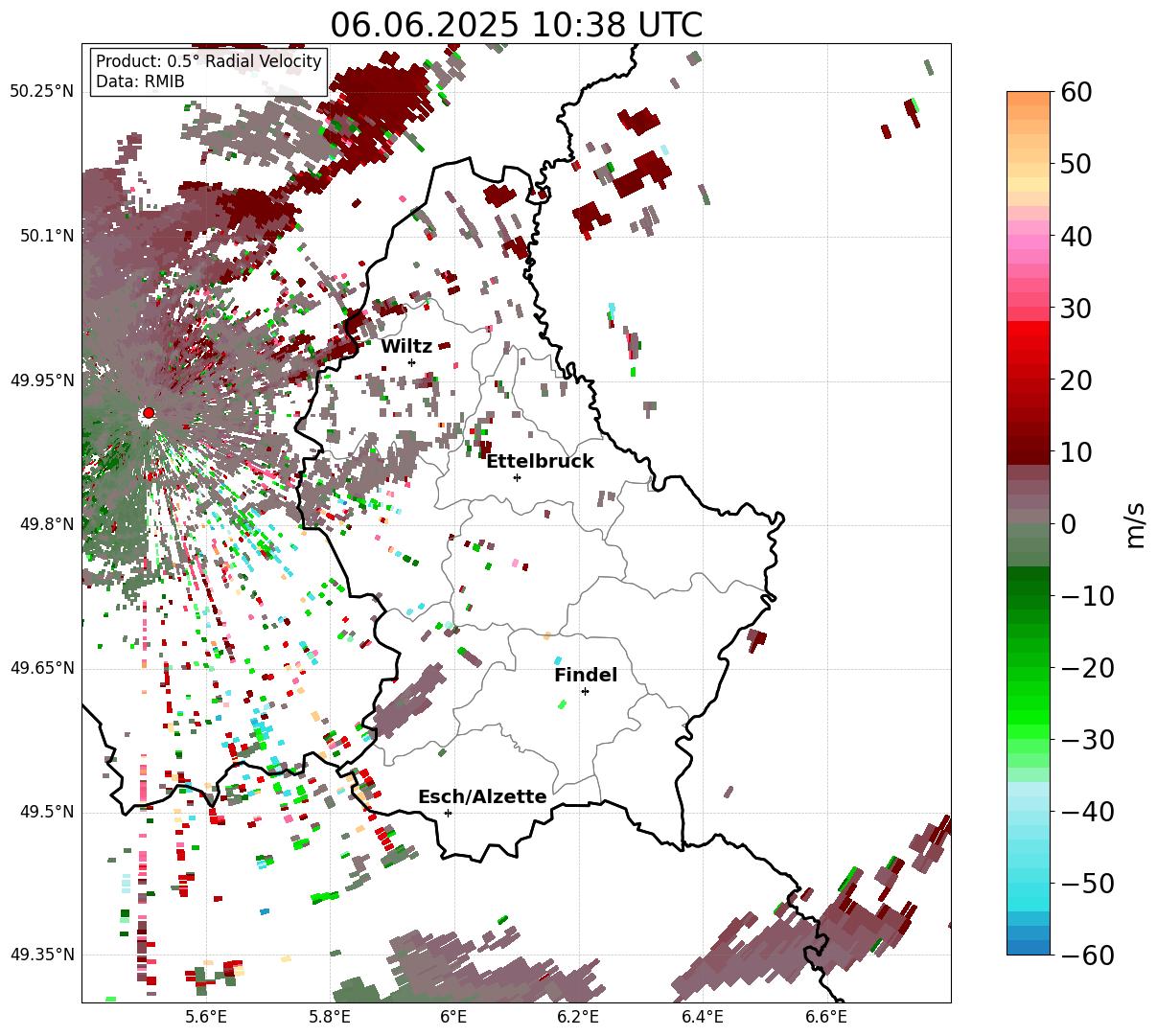Click the Data: RMIB text
Screen dimensions: 1157x1036
140,81
